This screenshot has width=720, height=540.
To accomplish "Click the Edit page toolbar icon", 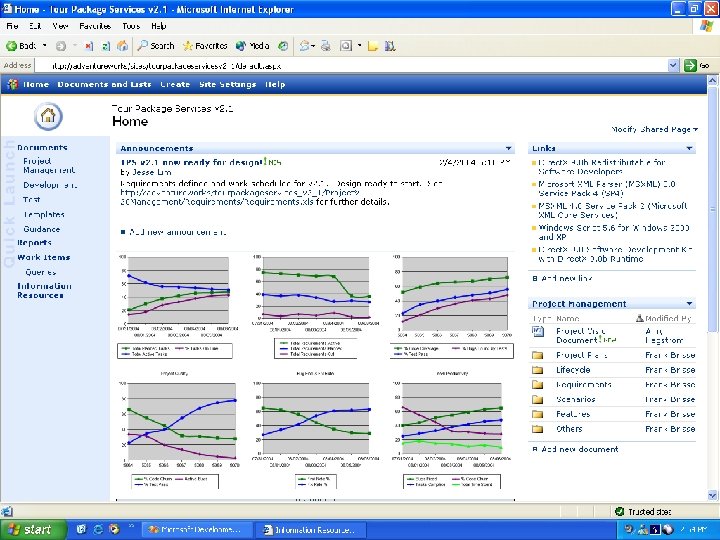I will (346, 46).
